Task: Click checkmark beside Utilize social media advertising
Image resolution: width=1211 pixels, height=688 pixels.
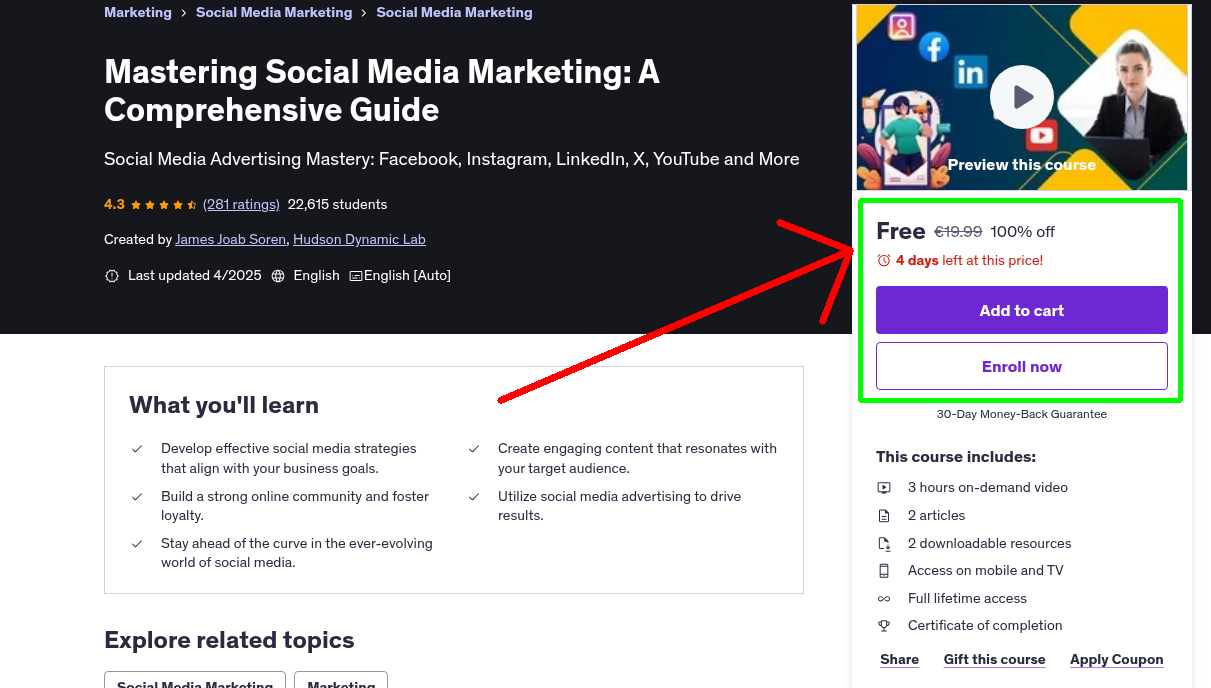Action: [474, 496]
